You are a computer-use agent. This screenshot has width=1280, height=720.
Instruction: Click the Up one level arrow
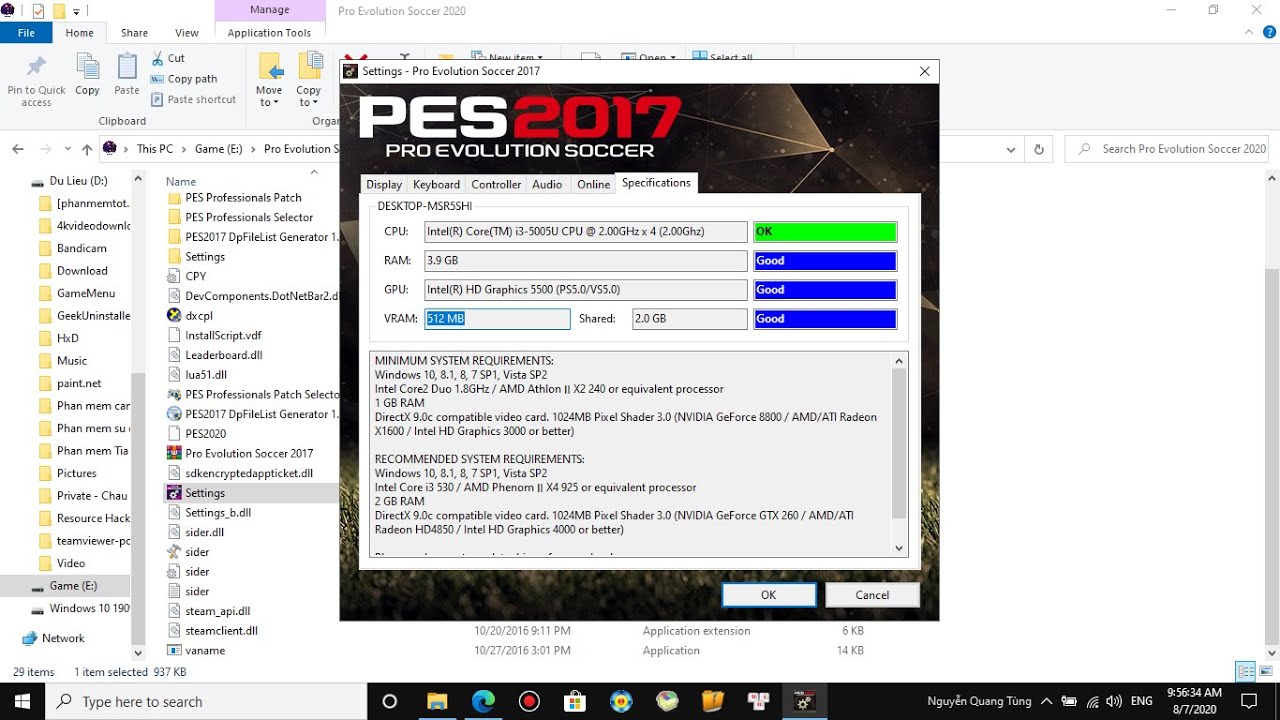tap(87, 149)
